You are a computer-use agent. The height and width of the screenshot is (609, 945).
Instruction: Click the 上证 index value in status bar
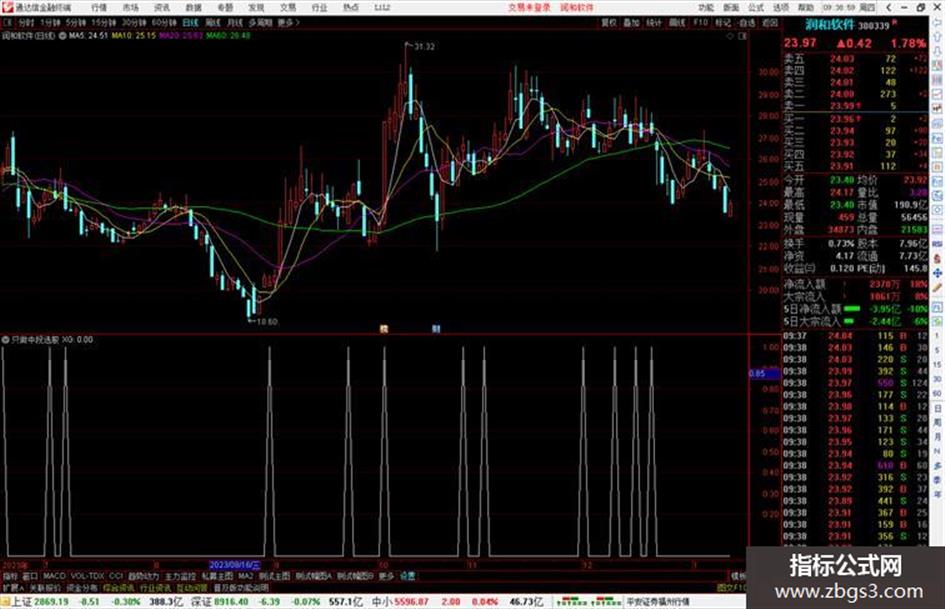tap(53, 602)
